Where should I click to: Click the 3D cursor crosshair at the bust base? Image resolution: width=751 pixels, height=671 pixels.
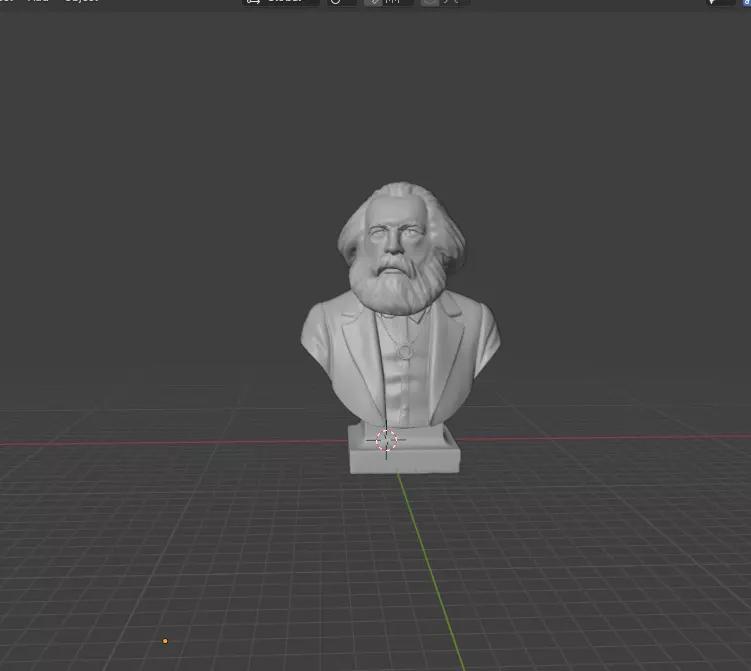386,440
